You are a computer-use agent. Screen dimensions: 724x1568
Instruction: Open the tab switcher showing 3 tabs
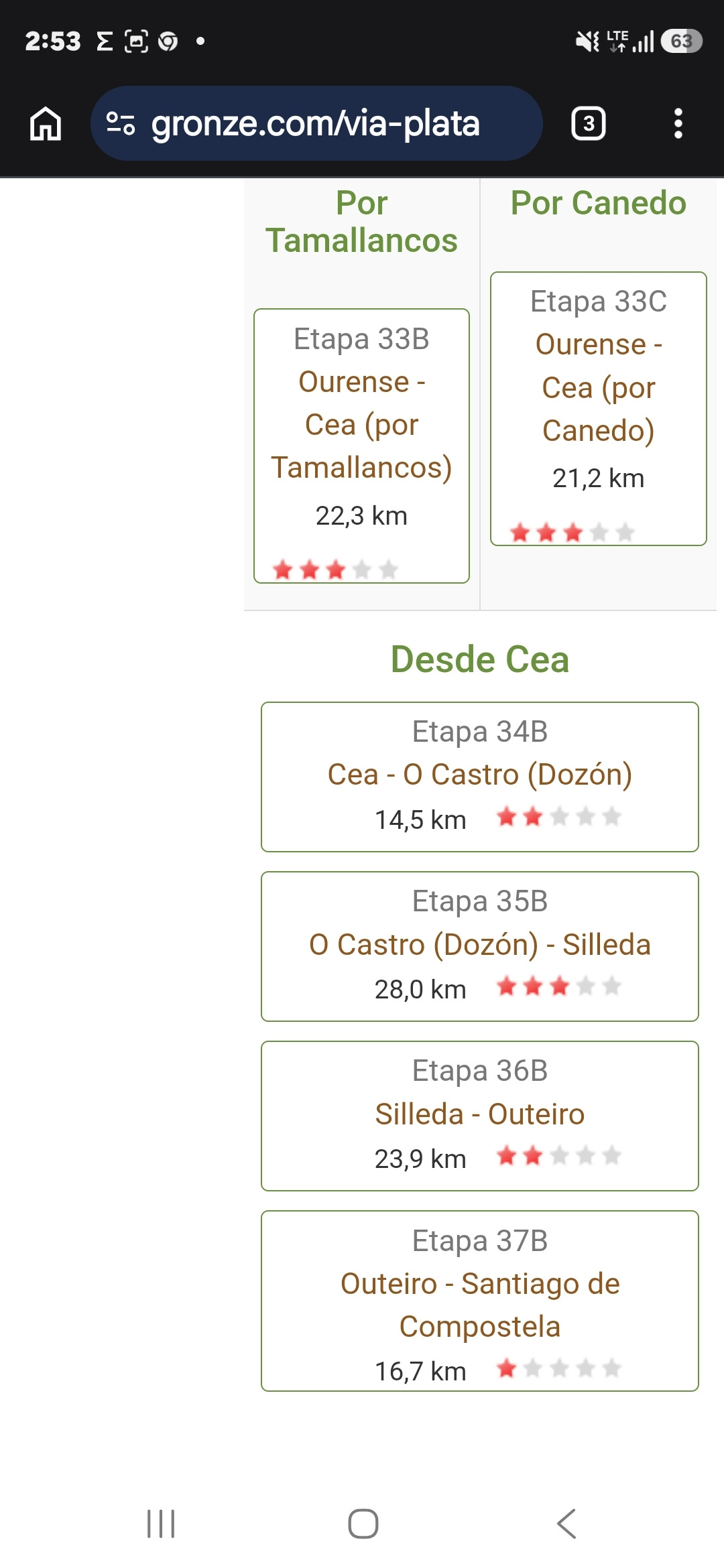(x=589, y=124)
